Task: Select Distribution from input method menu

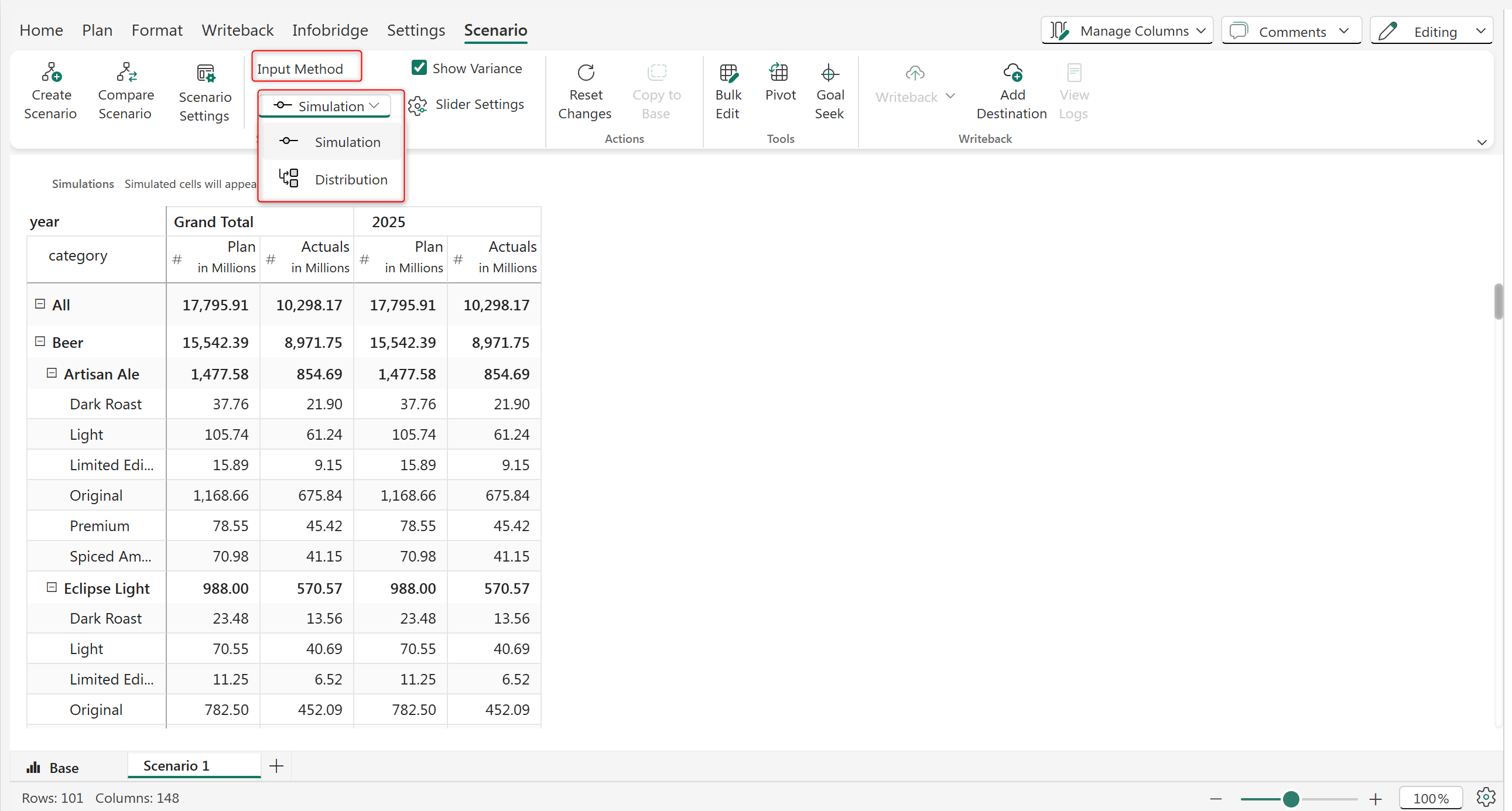Action: tap(350, 180)
